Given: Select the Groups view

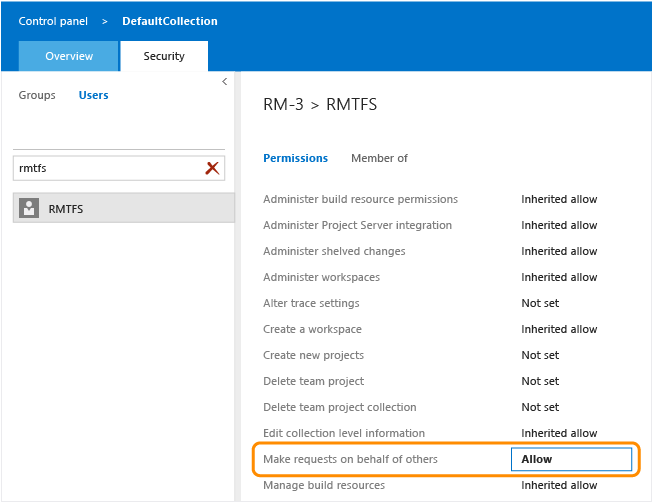Looking at the screenshot, I should click(x=38, y=96).
